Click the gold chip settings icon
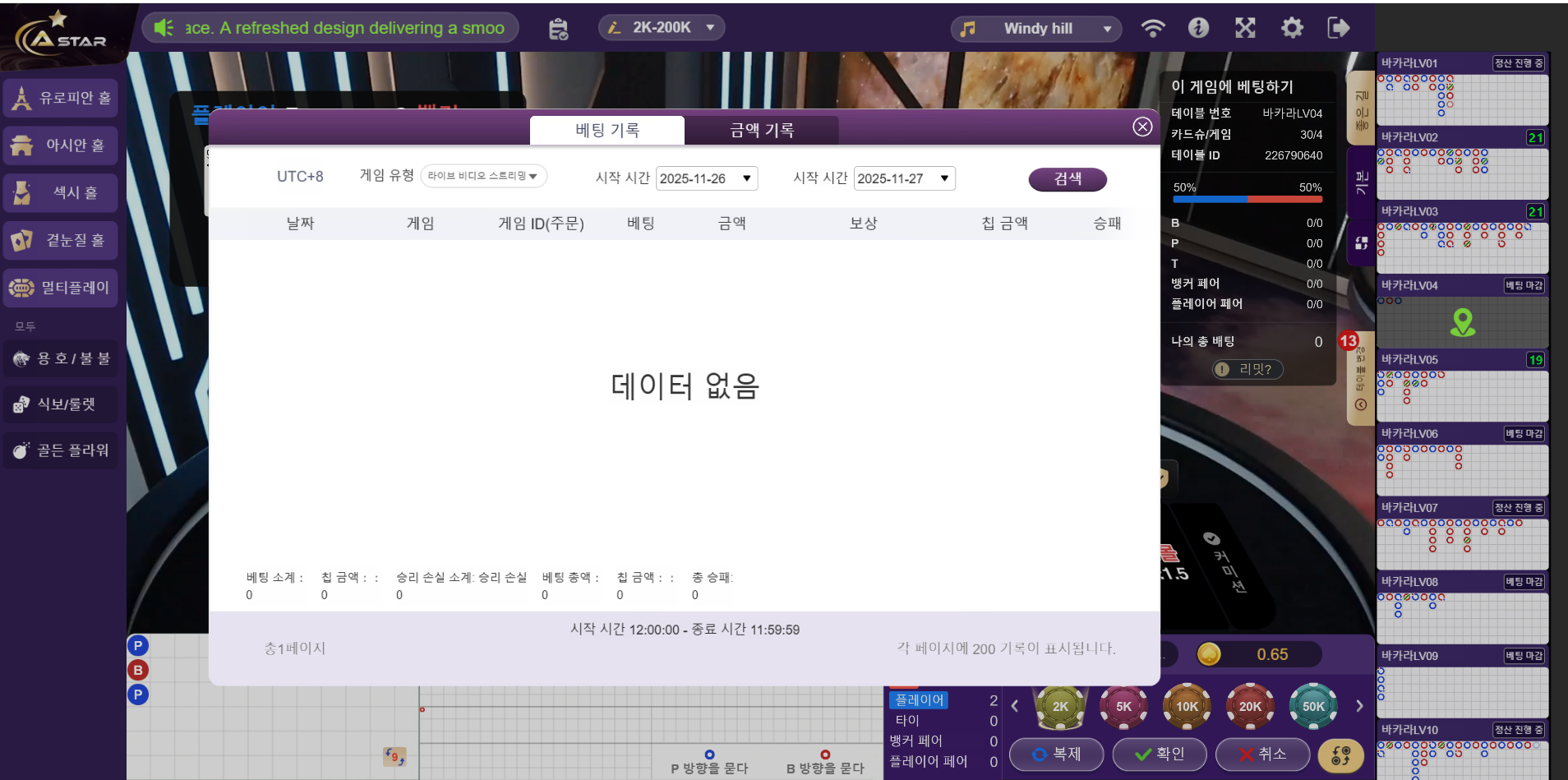The image size is (1568, 780). point(1340,755)
